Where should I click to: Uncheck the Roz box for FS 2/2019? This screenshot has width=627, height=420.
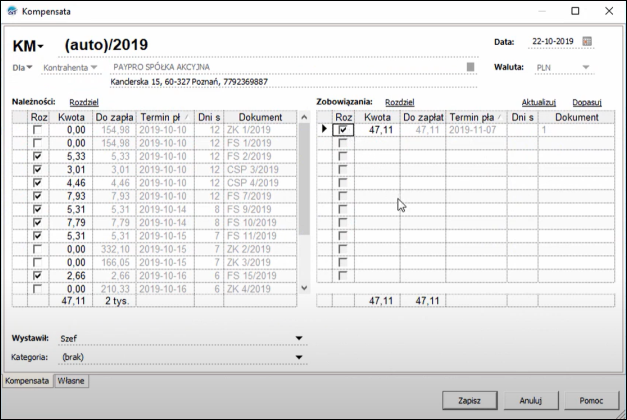[x=37, y=156]
